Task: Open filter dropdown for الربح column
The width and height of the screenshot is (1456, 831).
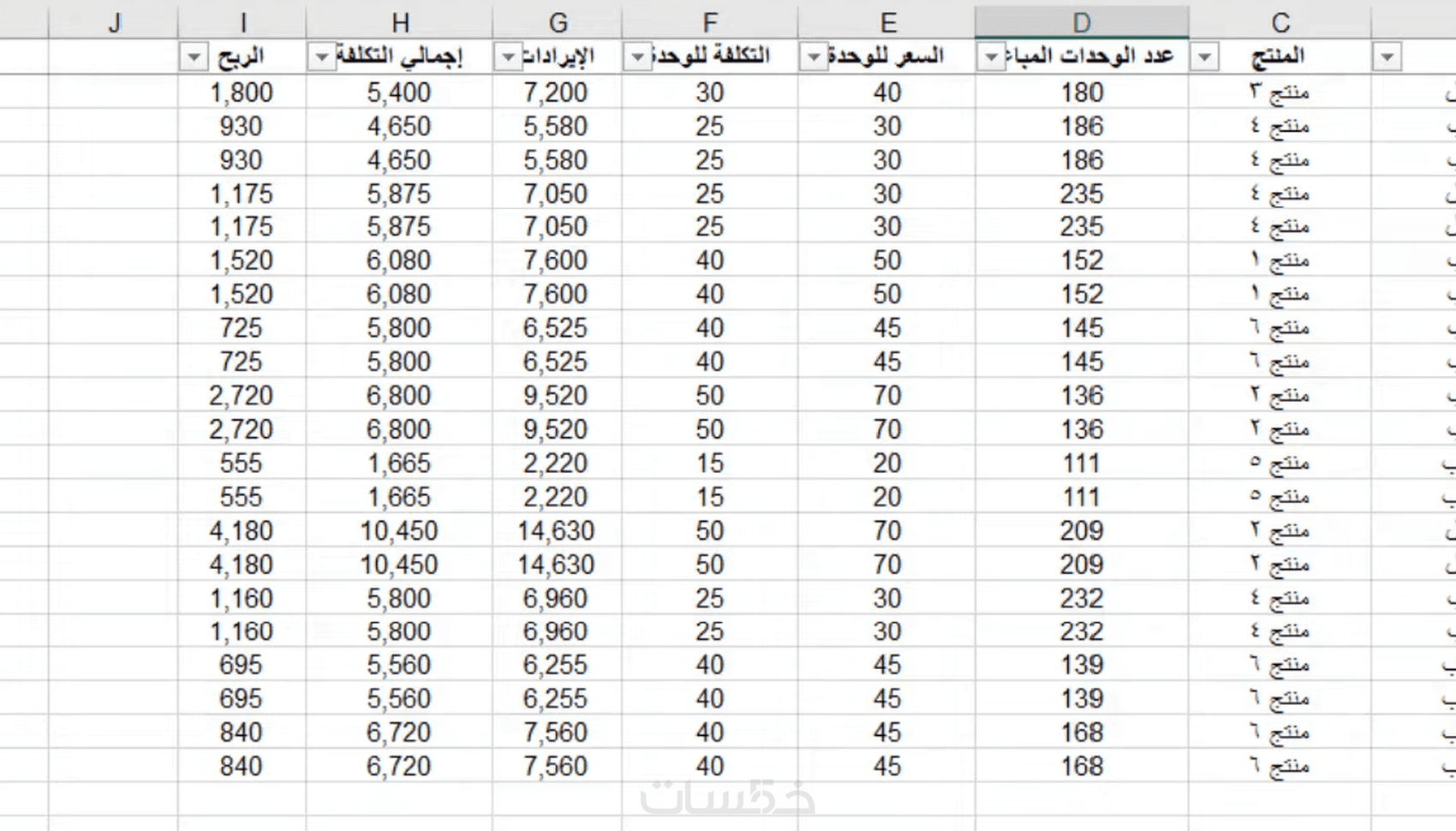Action: point(194,57)
